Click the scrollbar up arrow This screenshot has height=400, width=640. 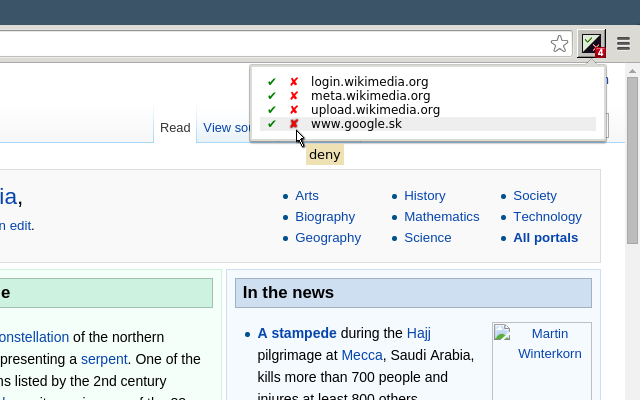pos(633,71)
